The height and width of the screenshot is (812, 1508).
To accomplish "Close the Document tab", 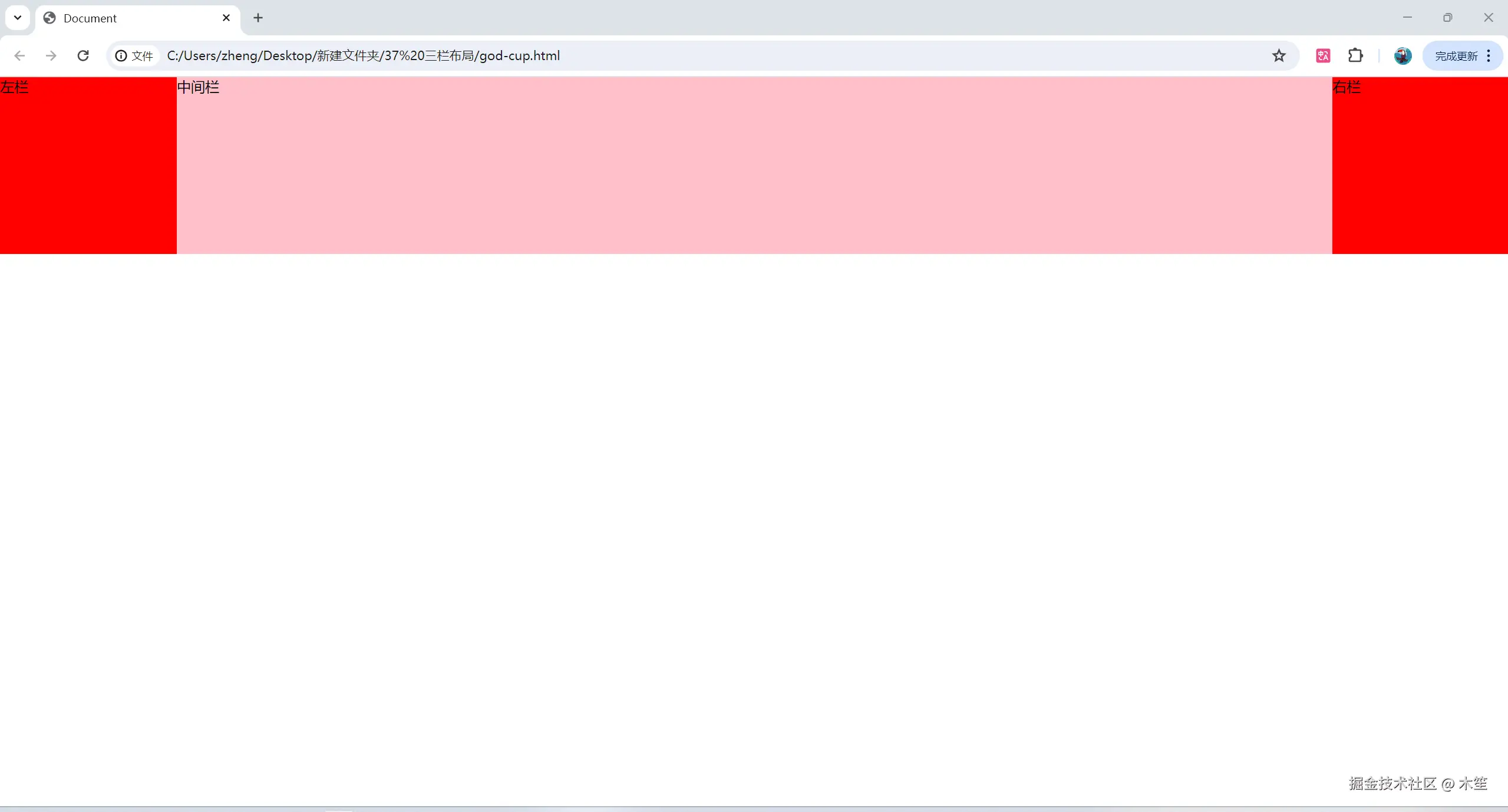I will pyautogui.click(x=226, y=18).
